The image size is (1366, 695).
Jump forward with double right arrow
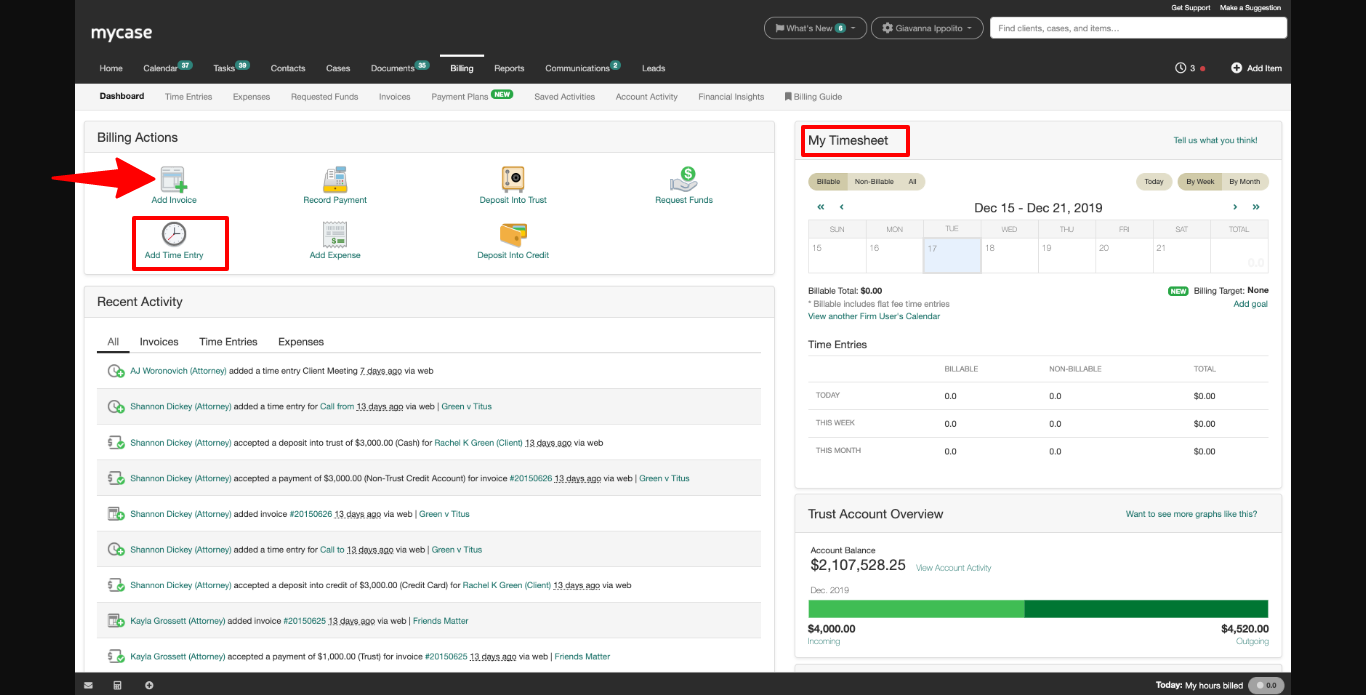pos(1256,207)
